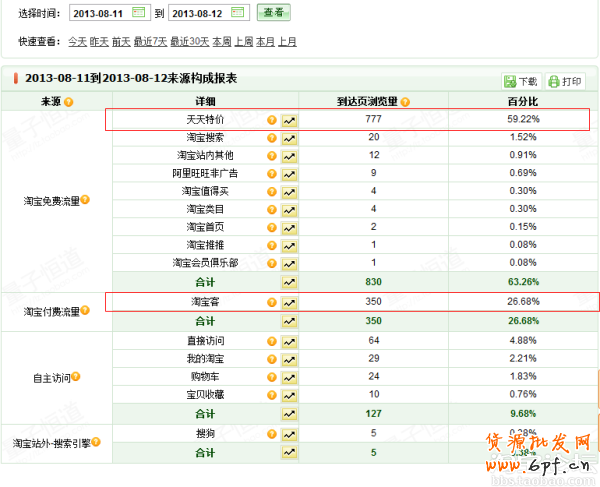This screenshot has height=487, width=600.
Task: View trend chart for 宝贝收藏
Action: 289,396
